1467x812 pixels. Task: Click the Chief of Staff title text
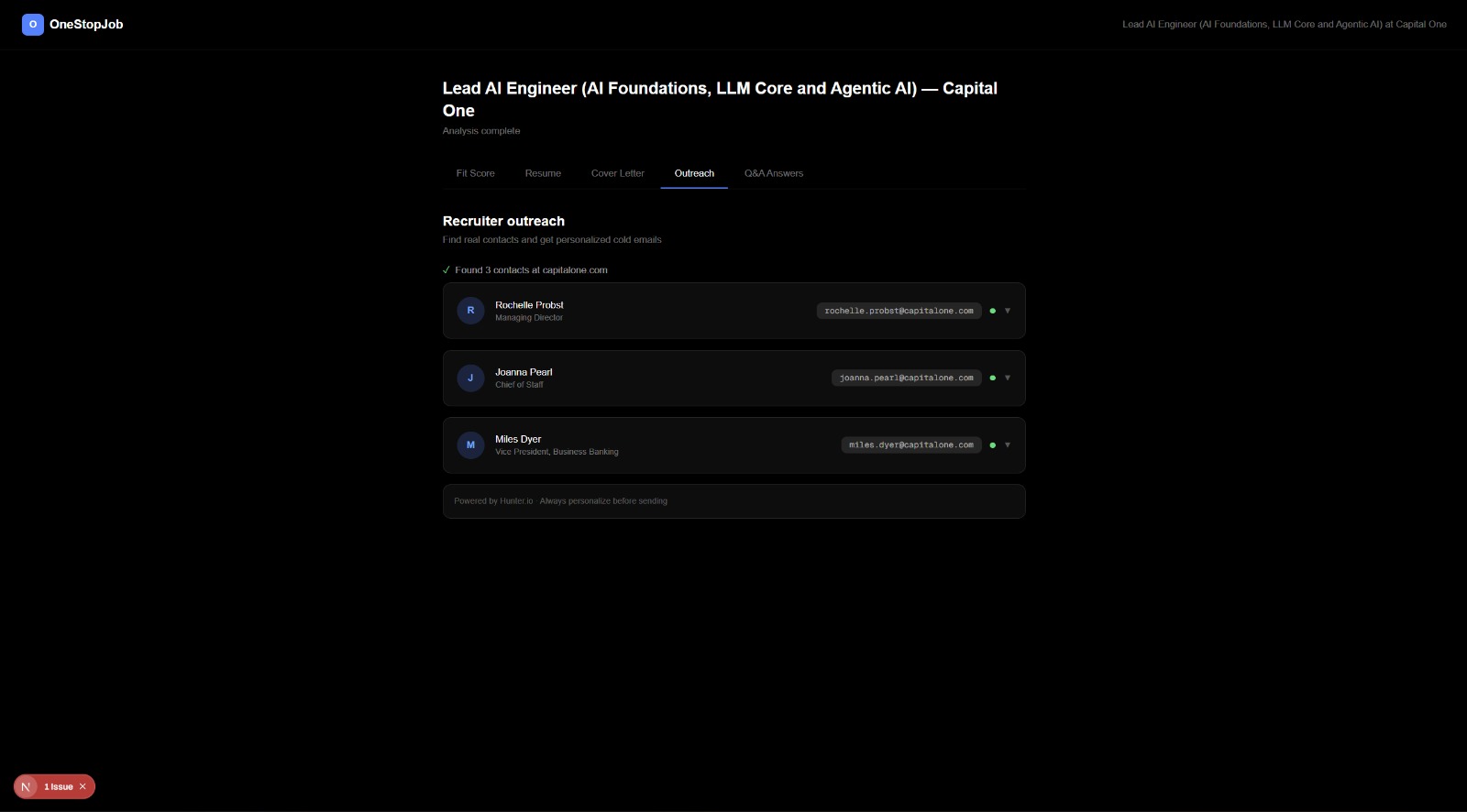(519, 385)
